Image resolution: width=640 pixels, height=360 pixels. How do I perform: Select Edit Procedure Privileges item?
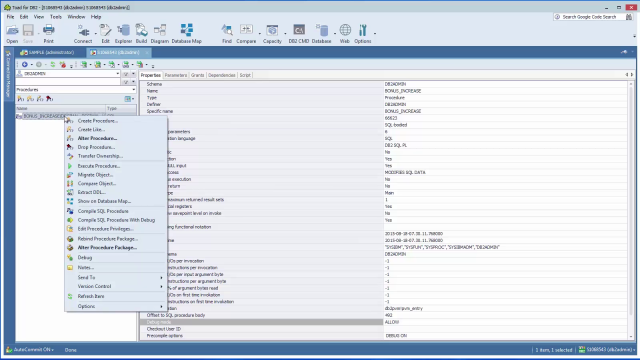click(116, 229)
